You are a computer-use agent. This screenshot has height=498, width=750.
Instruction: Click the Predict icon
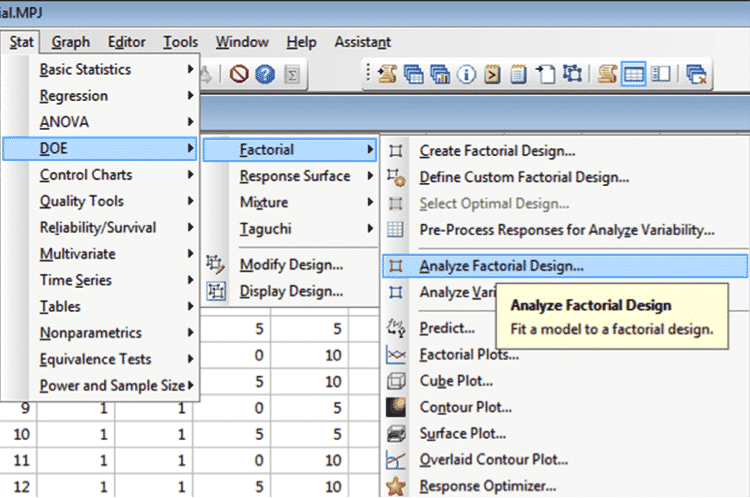396,328
